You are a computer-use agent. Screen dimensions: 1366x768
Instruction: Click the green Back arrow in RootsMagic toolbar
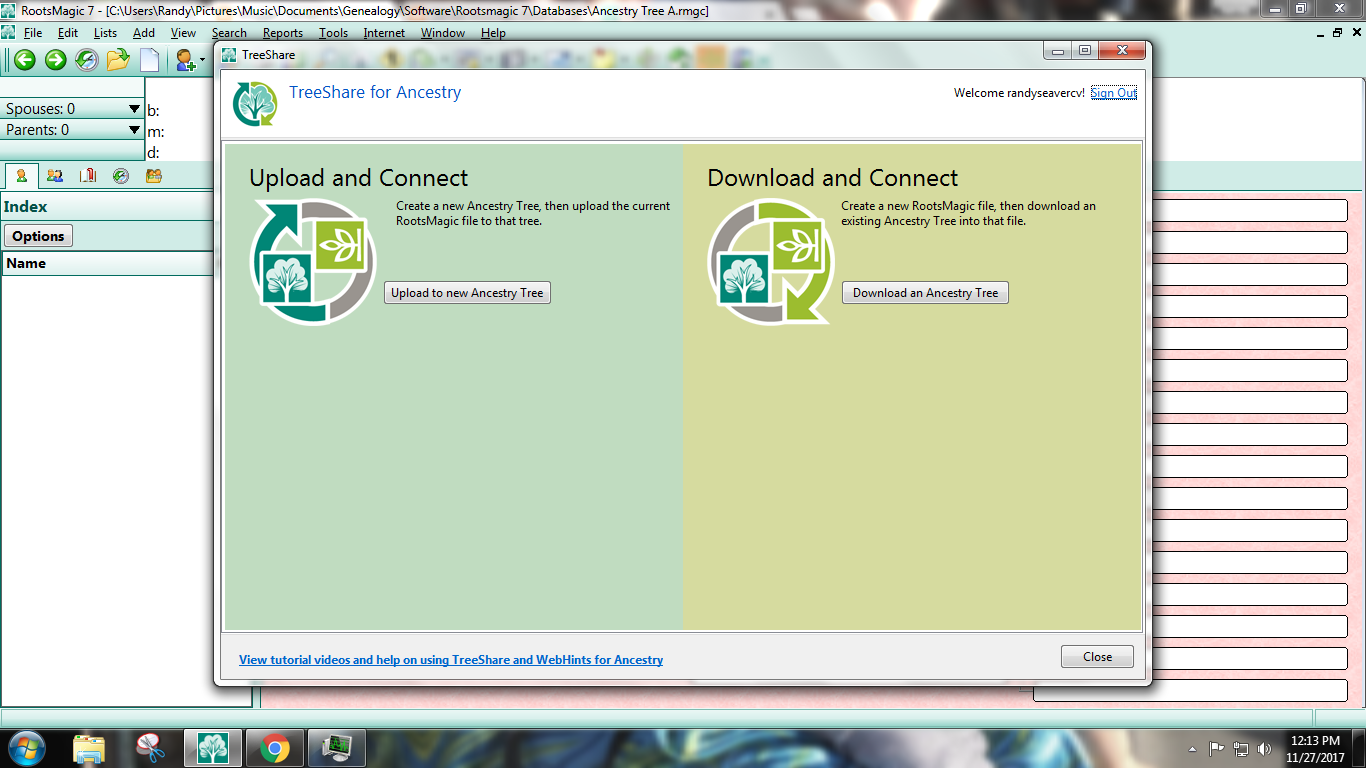coord(24,60)
